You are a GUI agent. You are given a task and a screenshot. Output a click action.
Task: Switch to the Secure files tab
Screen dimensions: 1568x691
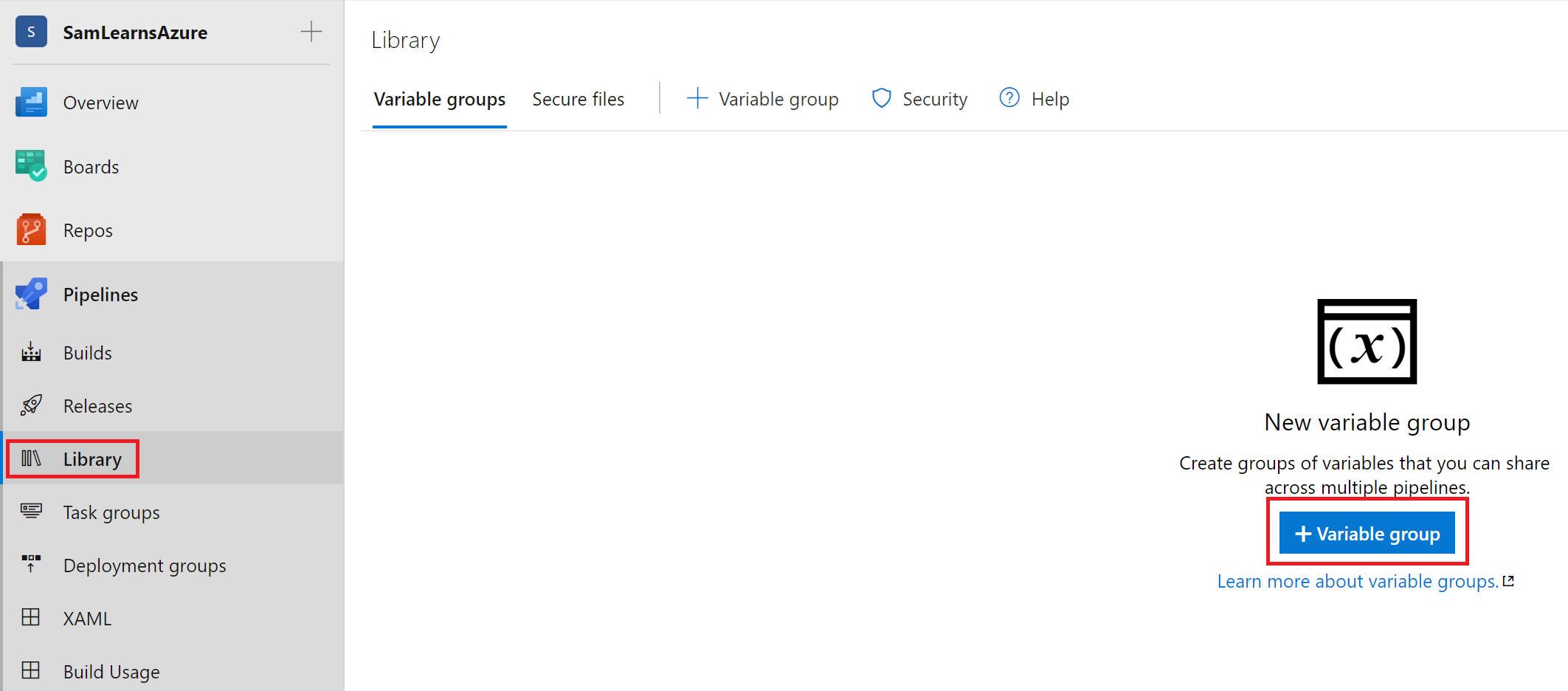(x=578, y=99)
